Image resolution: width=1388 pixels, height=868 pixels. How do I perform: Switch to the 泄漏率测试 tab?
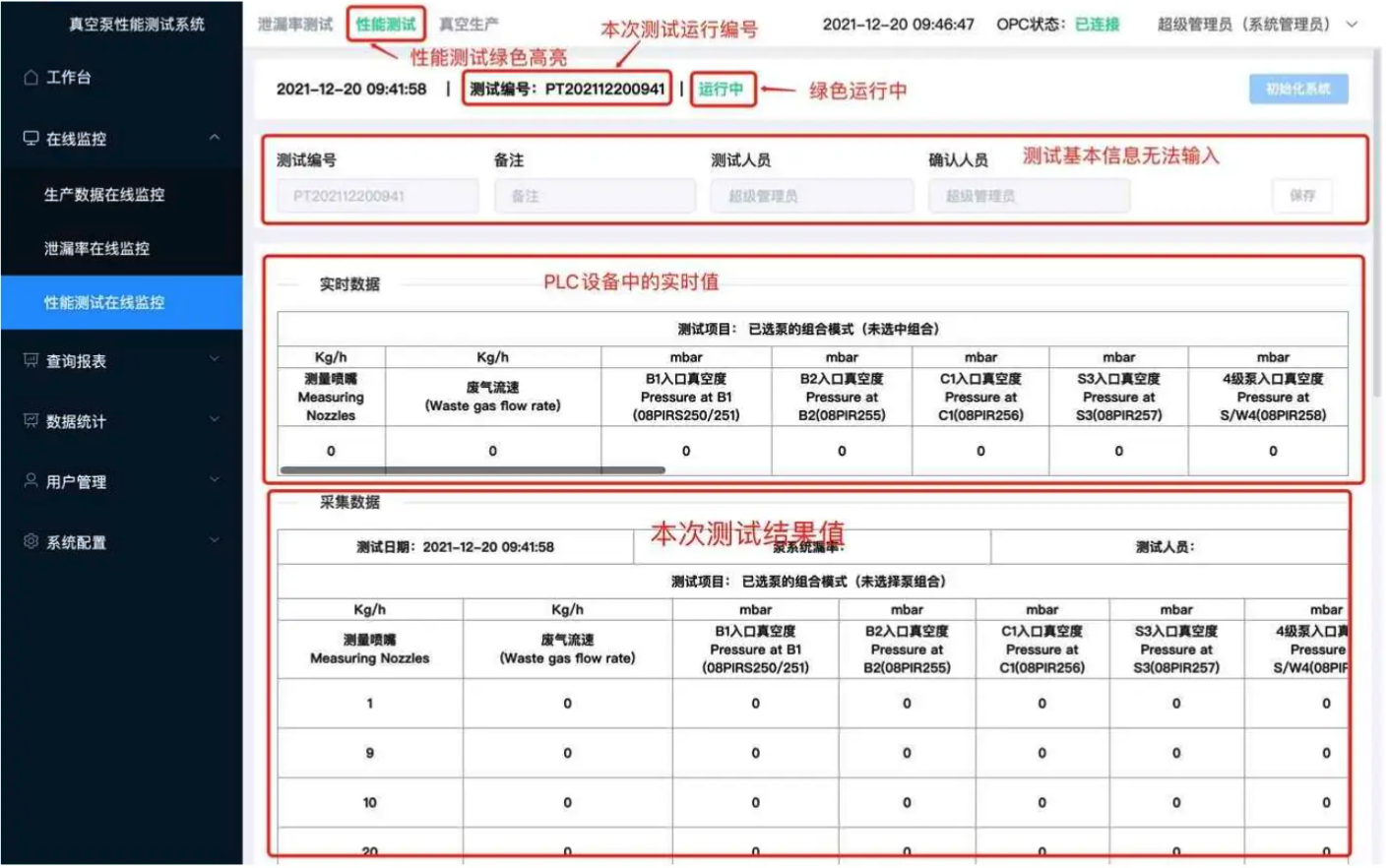point(295,24)
